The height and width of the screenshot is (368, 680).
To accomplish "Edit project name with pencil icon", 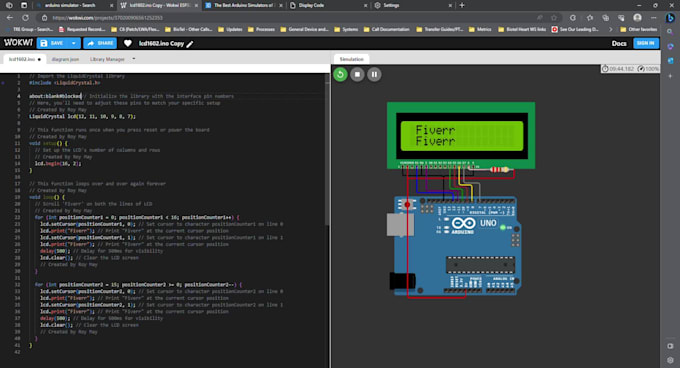I will tap(190, 44).
